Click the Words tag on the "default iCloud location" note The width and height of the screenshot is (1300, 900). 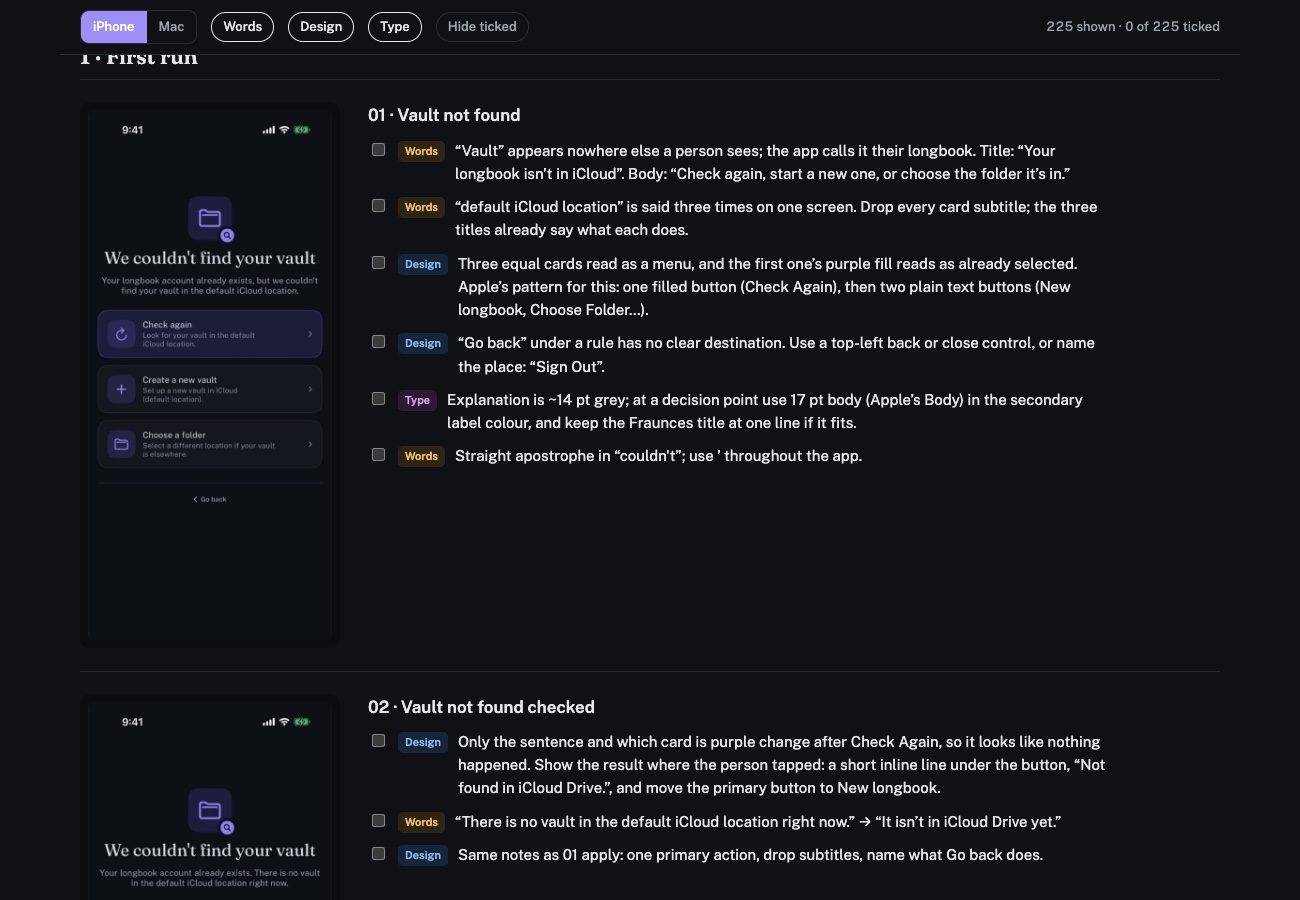(x=421, y=208)
